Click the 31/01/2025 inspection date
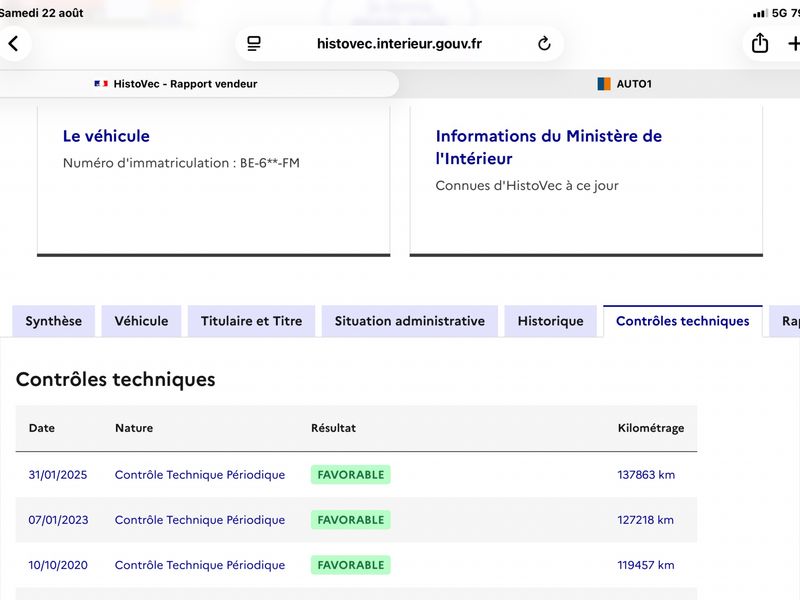This screenshot has width=800, height=600. tap(58, 475)
